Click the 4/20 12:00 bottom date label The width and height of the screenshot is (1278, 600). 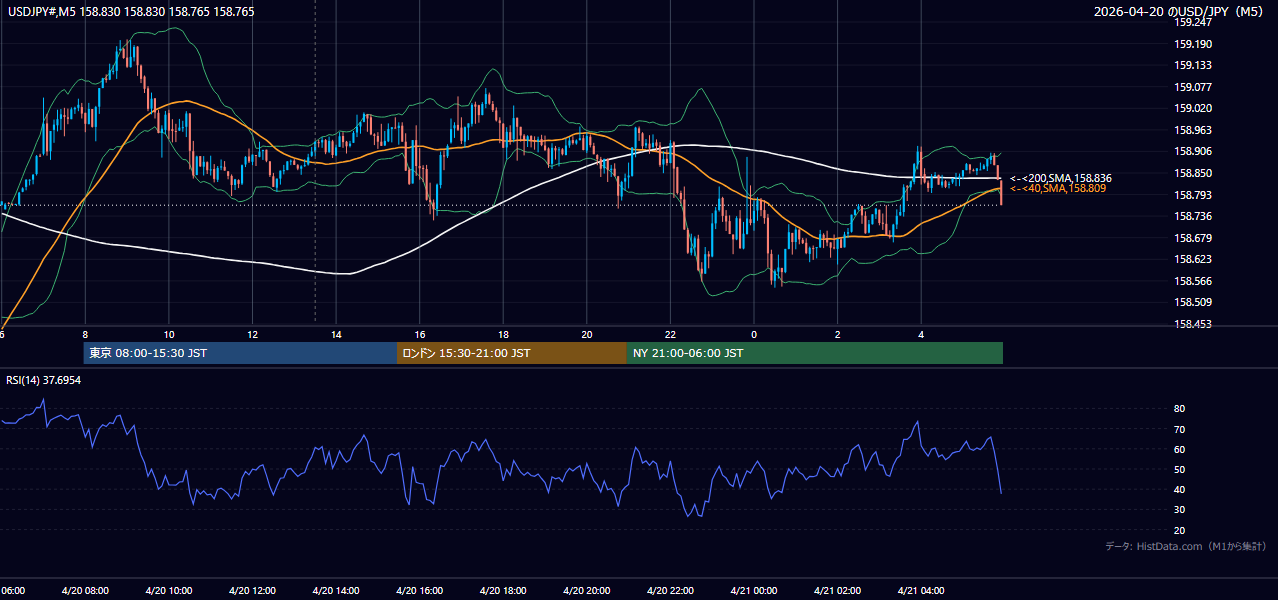tap(252, 591)
